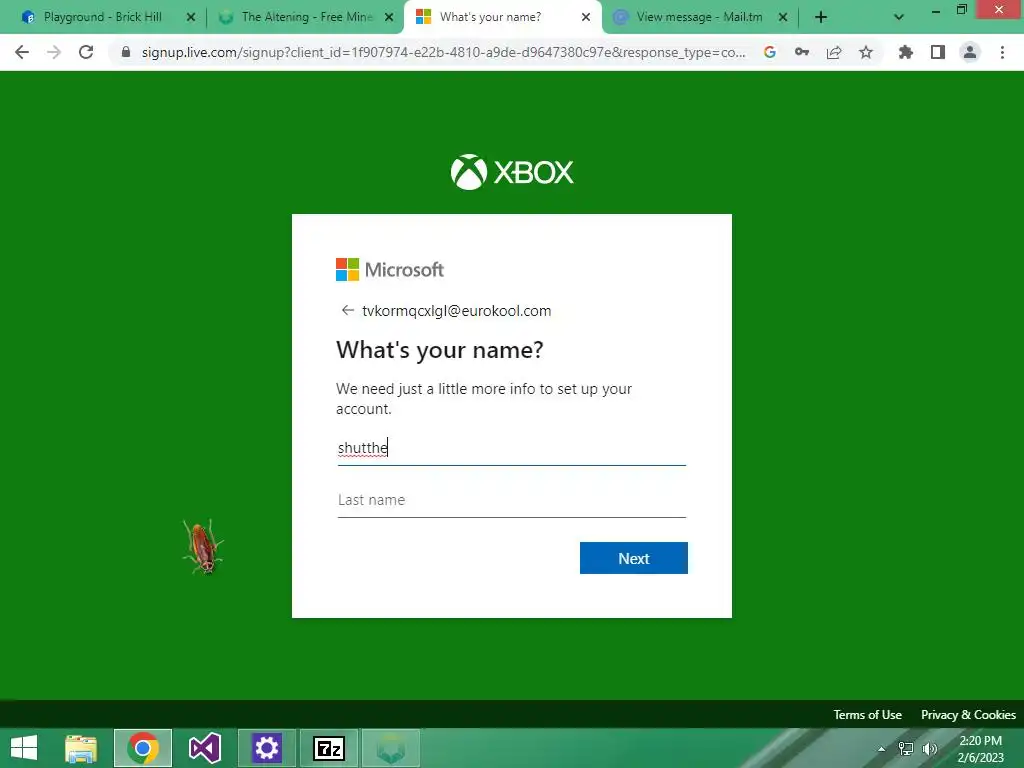Open Chrome three-dot menu
The width and height of the screenshot is (1024, 768).
coord(1002,52)
